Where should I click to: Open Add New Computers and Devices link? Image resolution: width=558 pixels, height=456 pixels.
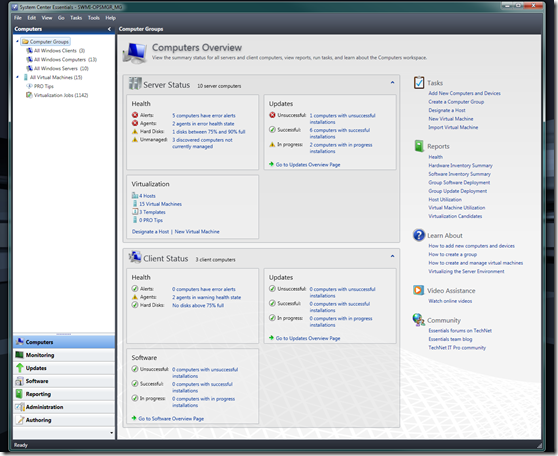[x=464, y=93]
